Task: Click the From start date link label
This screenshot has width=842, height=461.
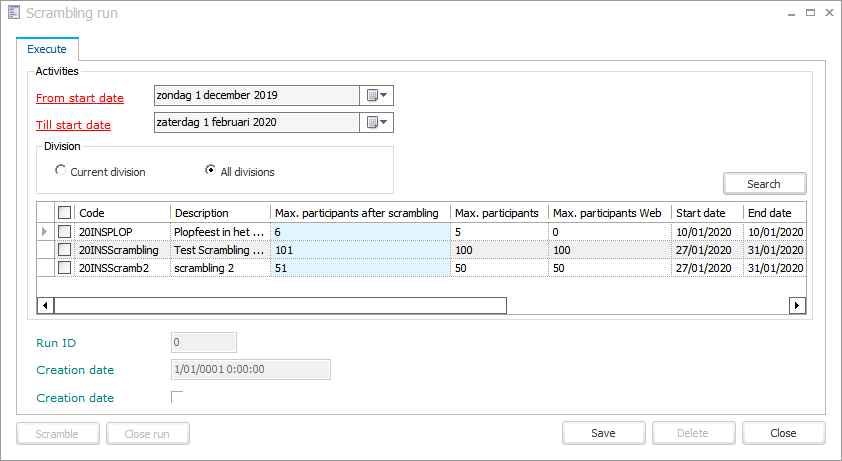Action: (80, 98)
